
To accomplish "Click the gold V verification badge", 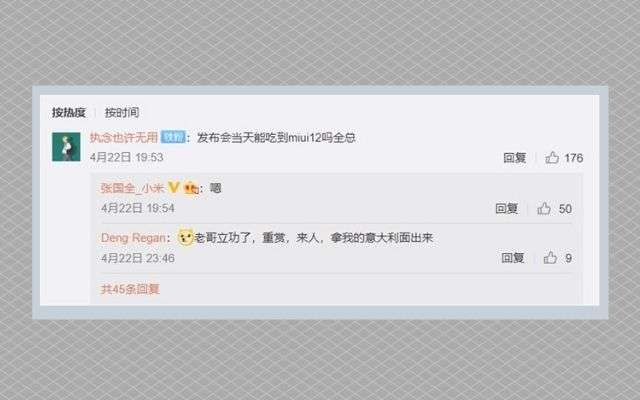I will 173,187.
